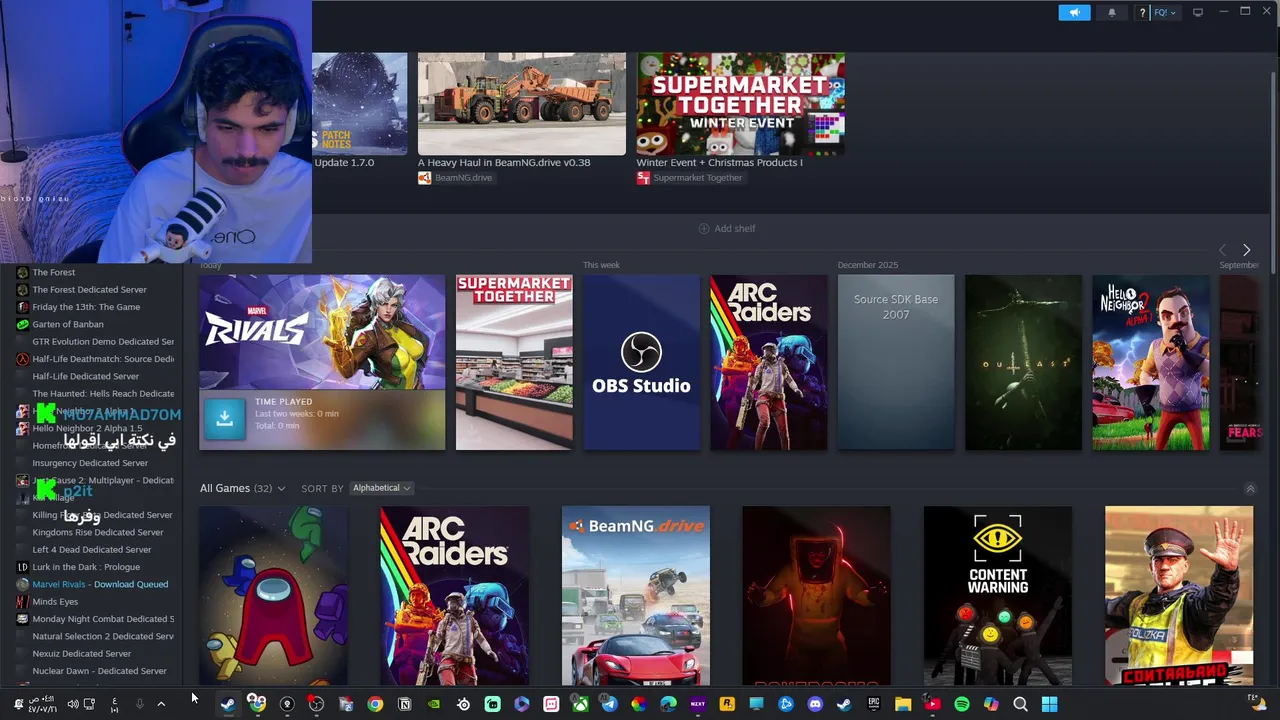Select Marvel Rivals recent game card
The image size is (1280, 720).
point(322,362)
